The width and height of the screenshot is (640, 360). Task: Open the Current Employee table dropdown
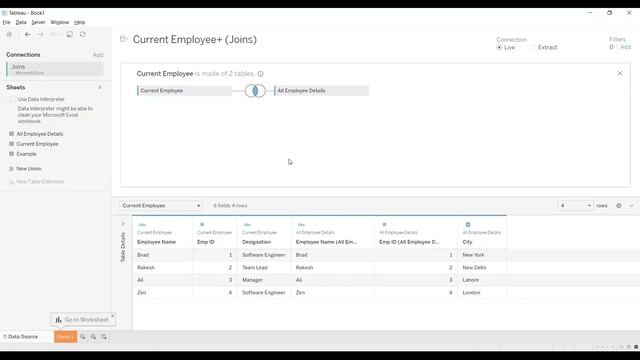[x=161, y=206]
